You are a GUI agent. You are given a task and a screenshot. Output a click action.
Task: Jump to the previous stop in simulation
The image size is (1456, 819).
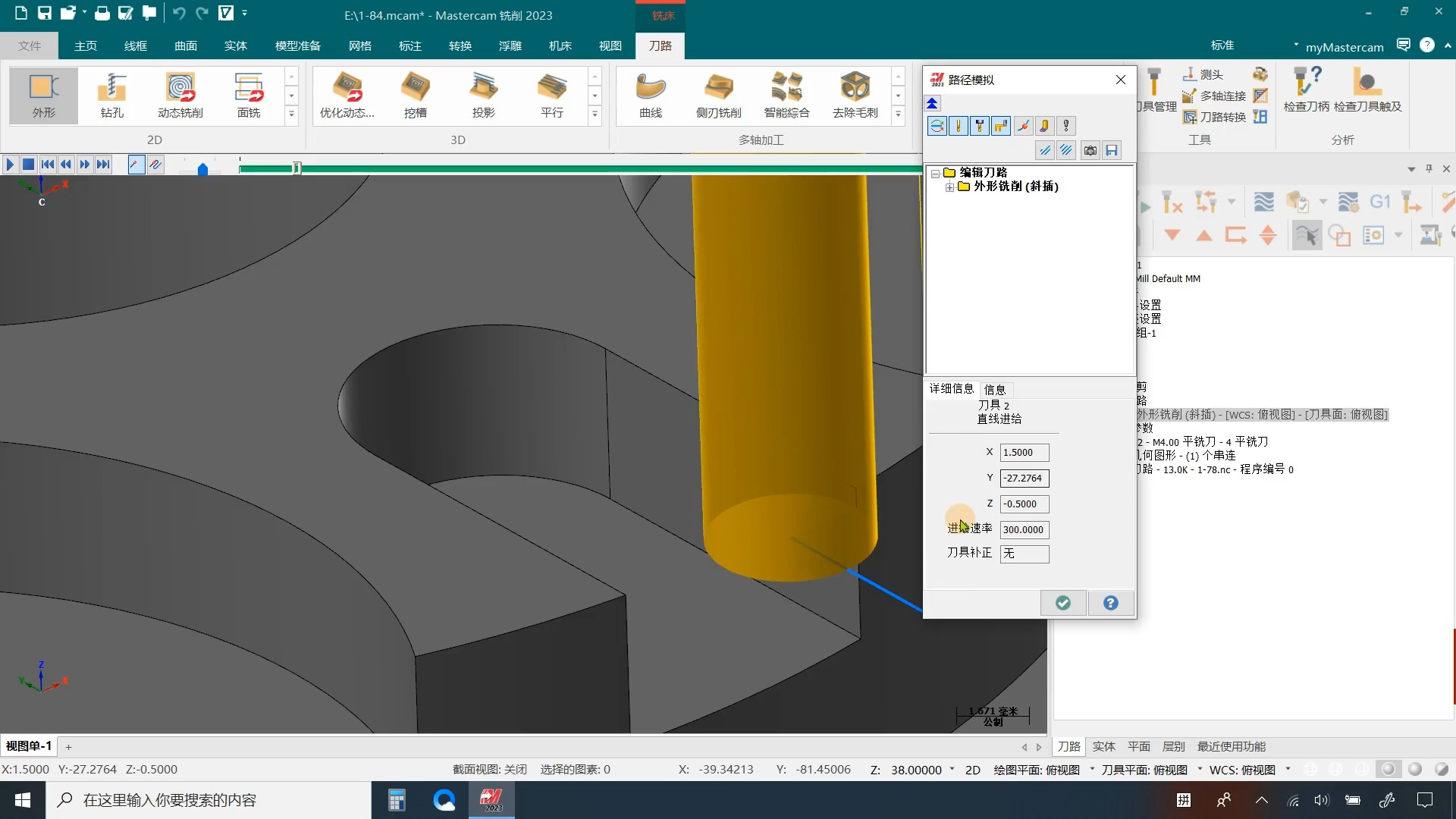point(48,164)
